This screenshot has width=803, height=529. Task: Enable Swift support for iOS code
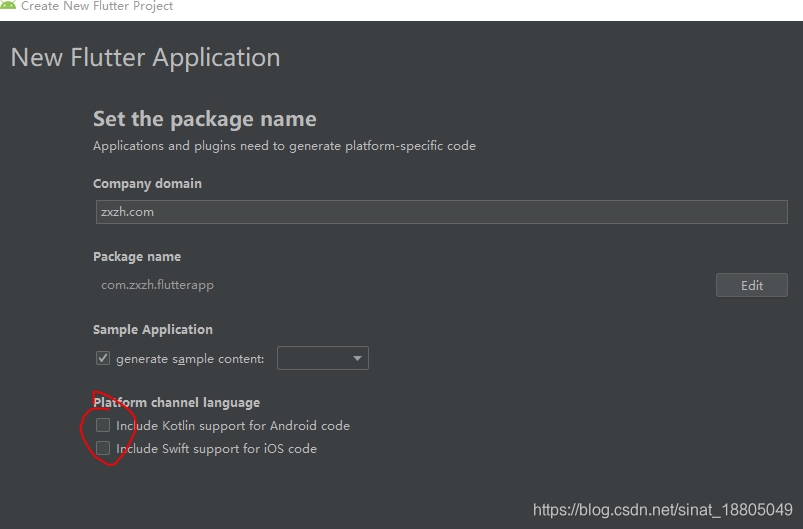(103, 448)
